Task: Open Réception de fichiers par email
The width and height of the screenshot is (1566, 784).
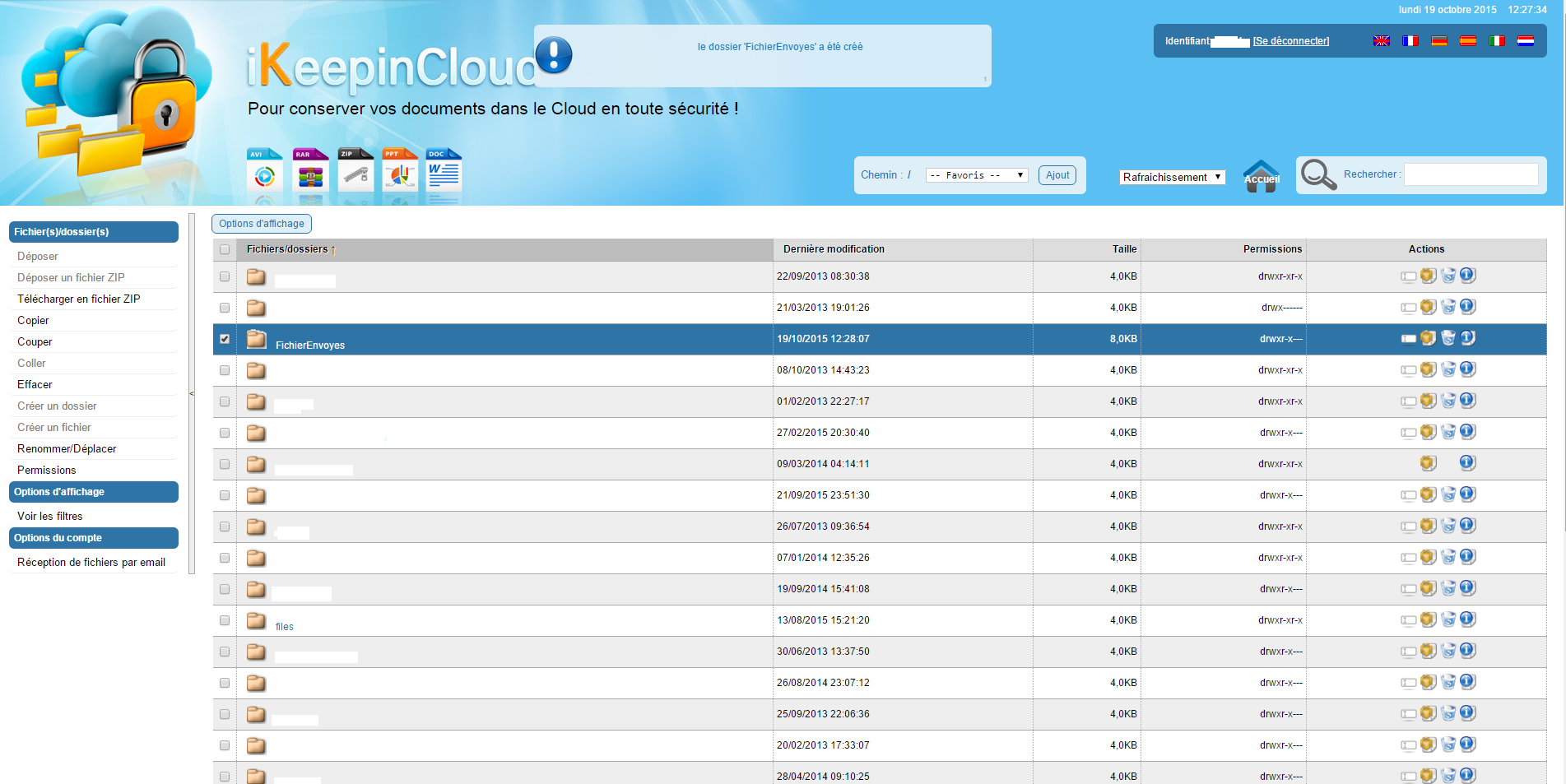Action: pos(91,562)
